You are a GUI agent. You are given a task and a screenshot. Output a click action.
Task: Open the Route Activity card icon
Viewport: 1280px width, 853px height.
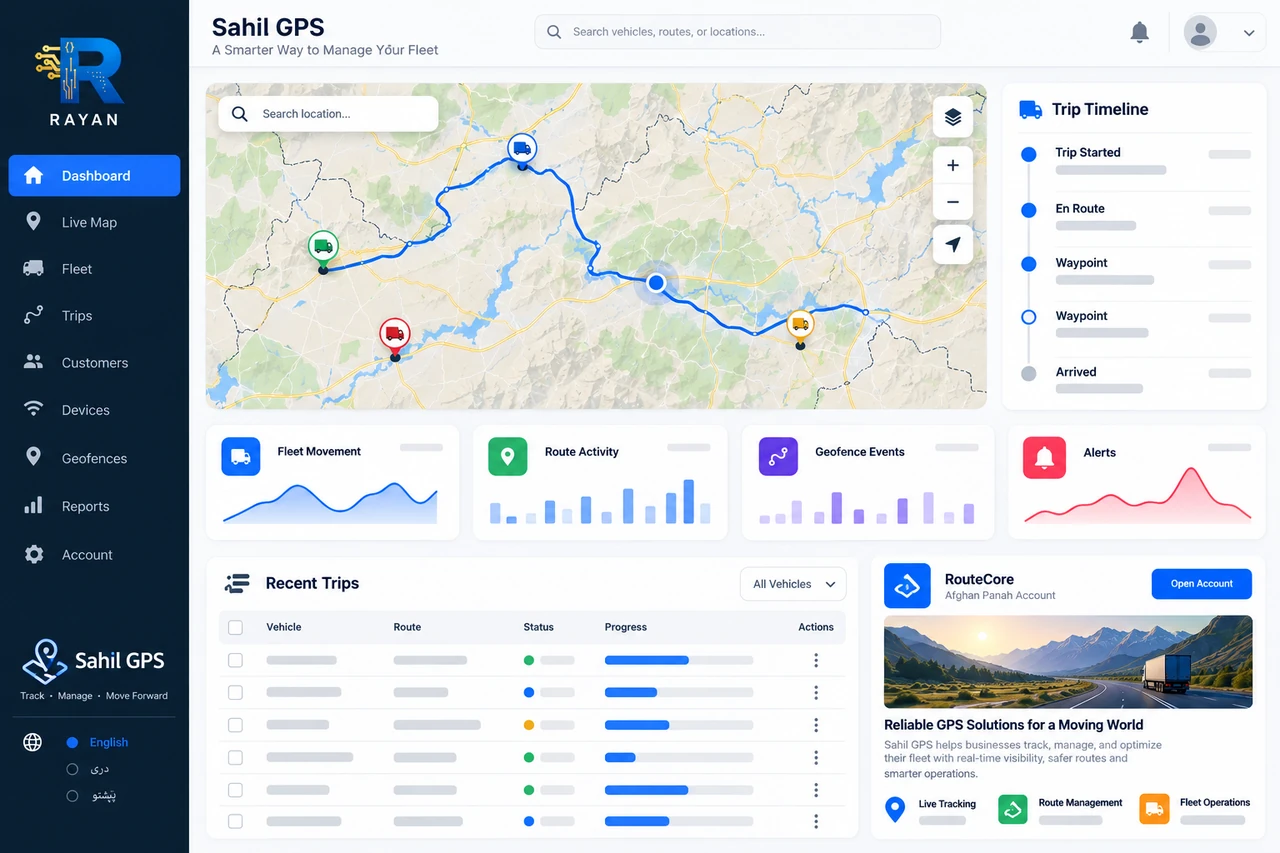pyautogui.click(x=507, y=456)
